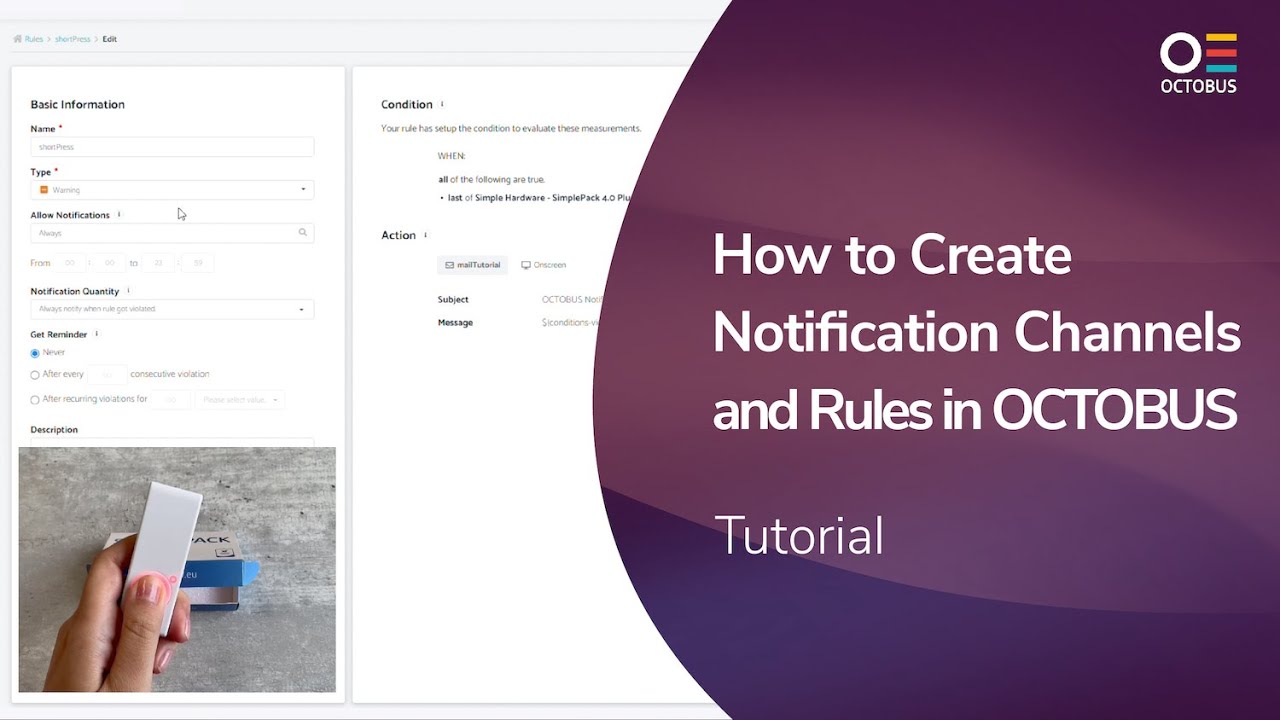The height and width of the screenshot is (720, 1280).
Task: Click the info icon beside Allow Notifications
Action: pos(119,215)
